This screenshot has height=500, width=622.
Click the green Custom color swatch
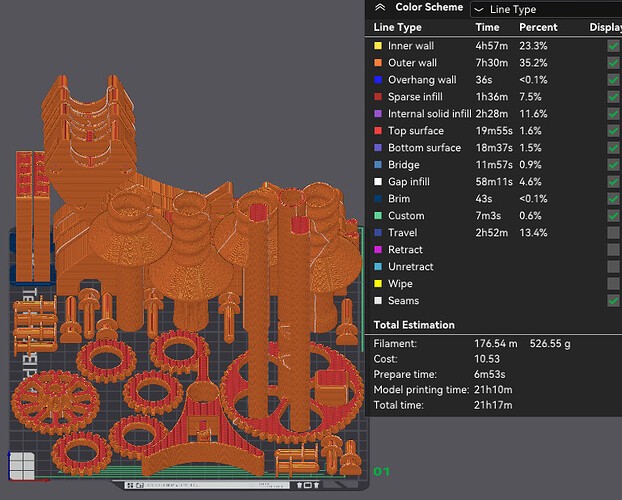[x=377, y=216]
